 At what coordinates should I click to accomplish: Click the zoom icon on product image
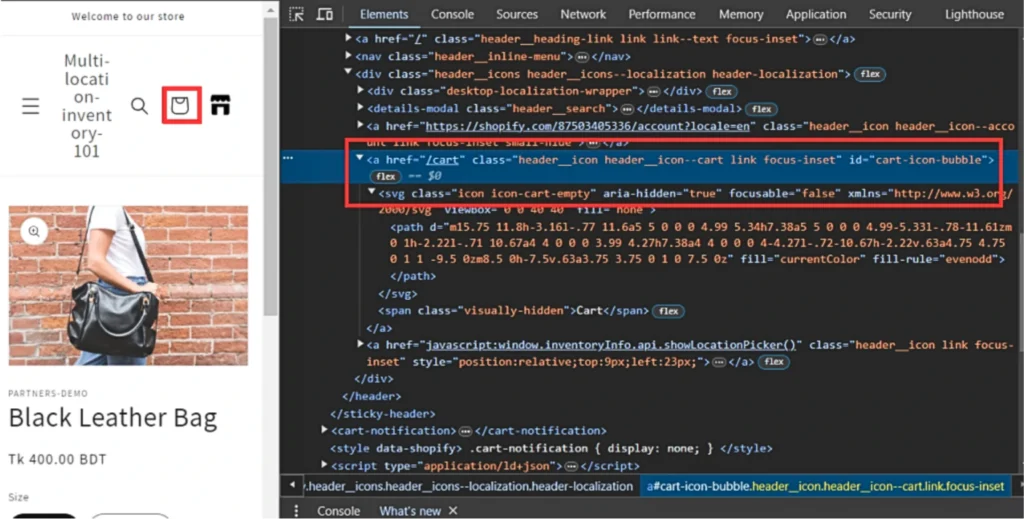click(34, 231)
